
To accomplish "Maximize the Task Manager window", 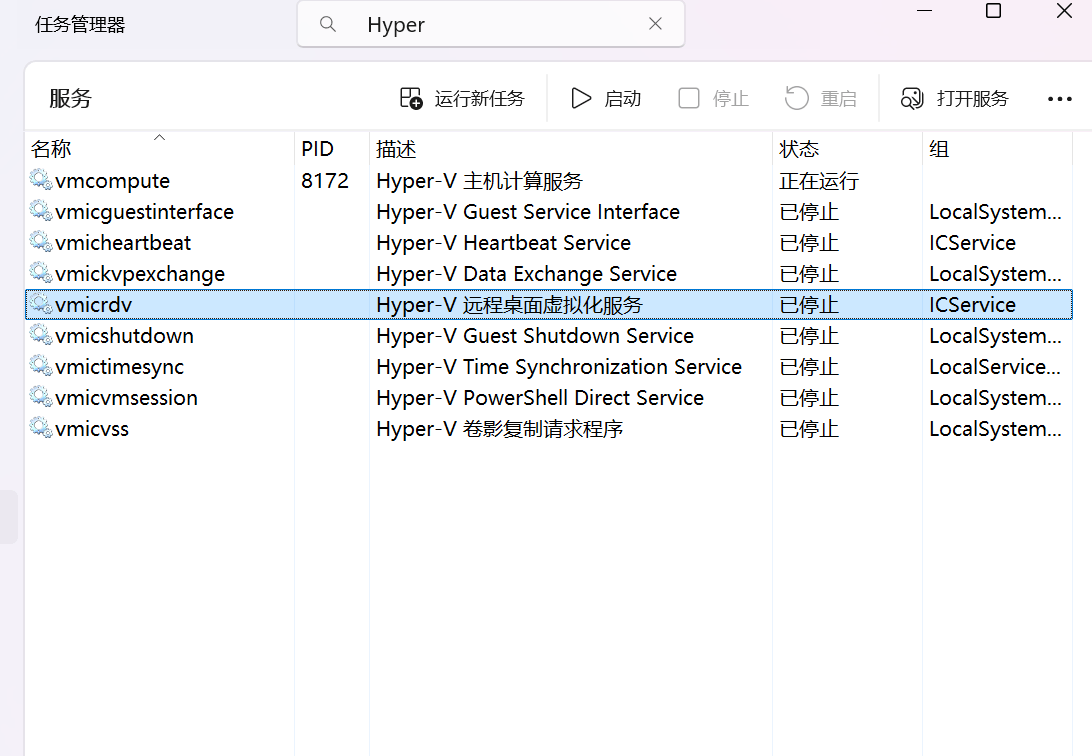I will (994, 10).
